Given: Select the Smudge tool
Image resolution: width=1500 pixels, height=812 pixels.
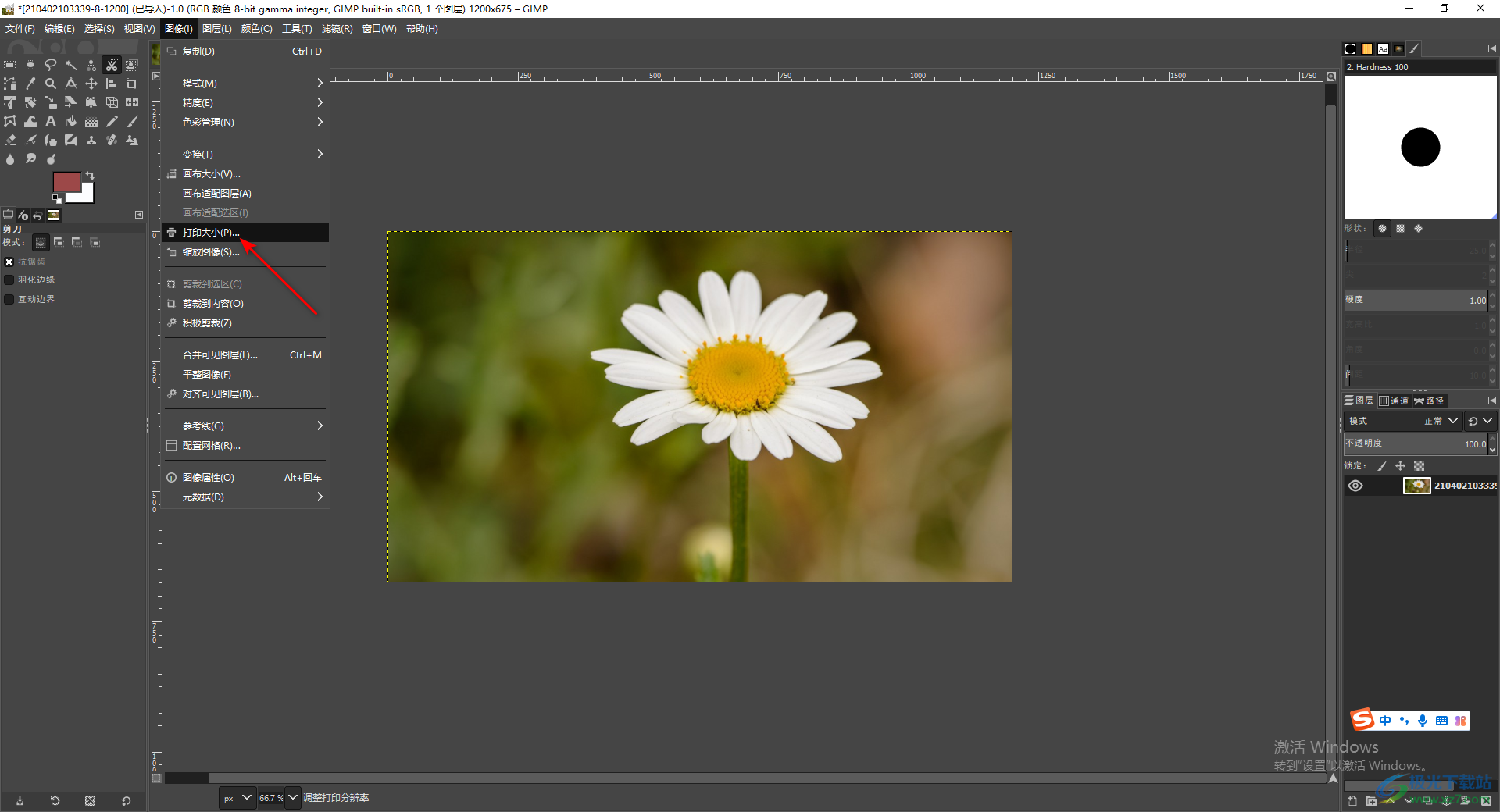Looking at the screenshot, I should pyautogui.click(x=30, y=158).
